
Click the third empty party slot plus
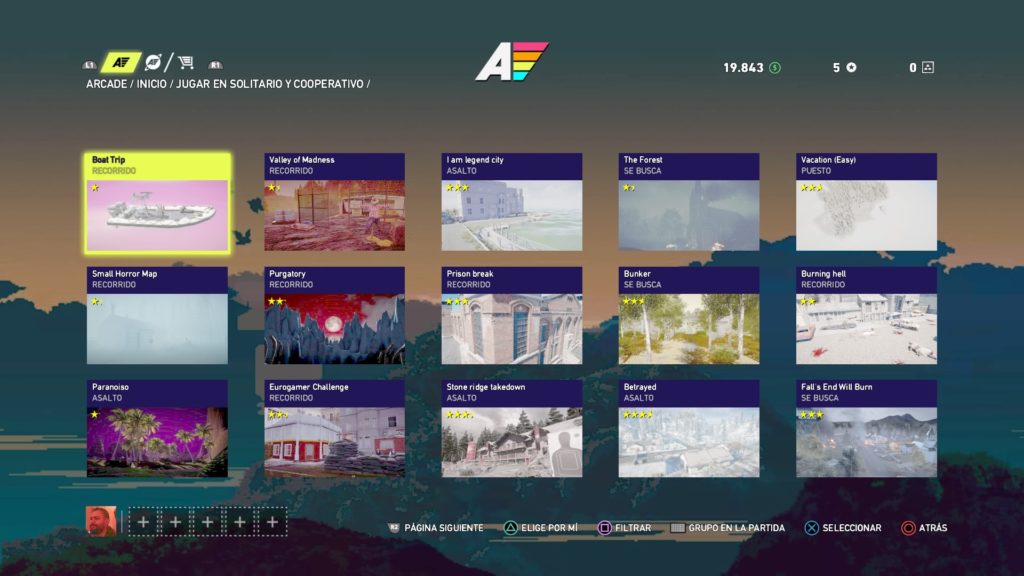pos(208,522)
